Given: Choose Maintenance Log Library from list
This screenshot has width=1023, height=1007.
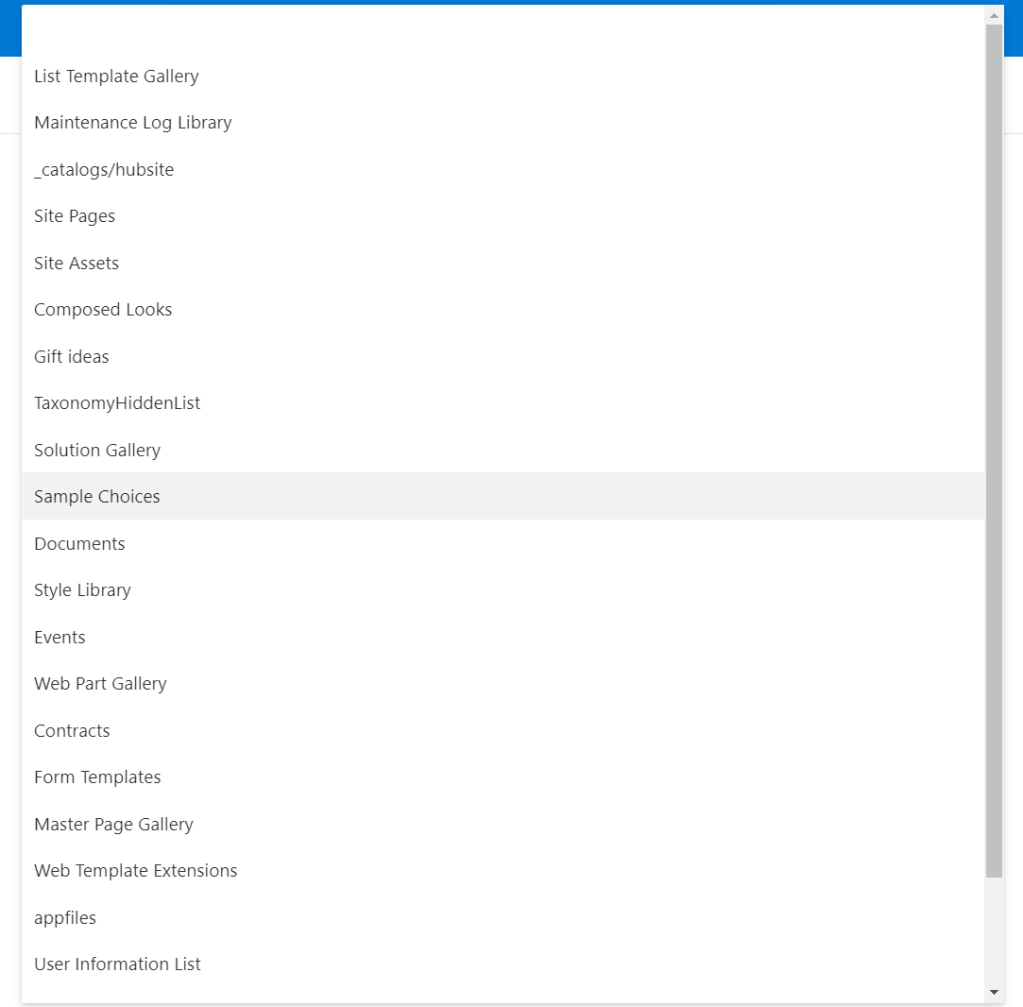Looking at the screenshot, I should [x=133, y=123].
